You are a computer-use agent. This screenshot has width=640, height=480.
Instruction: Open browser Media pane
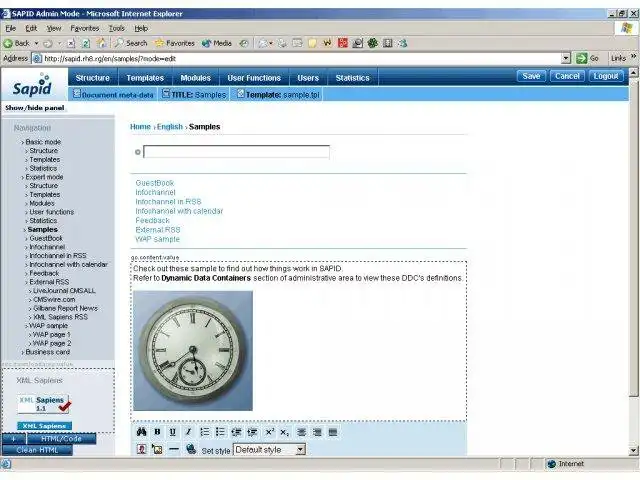217,43
